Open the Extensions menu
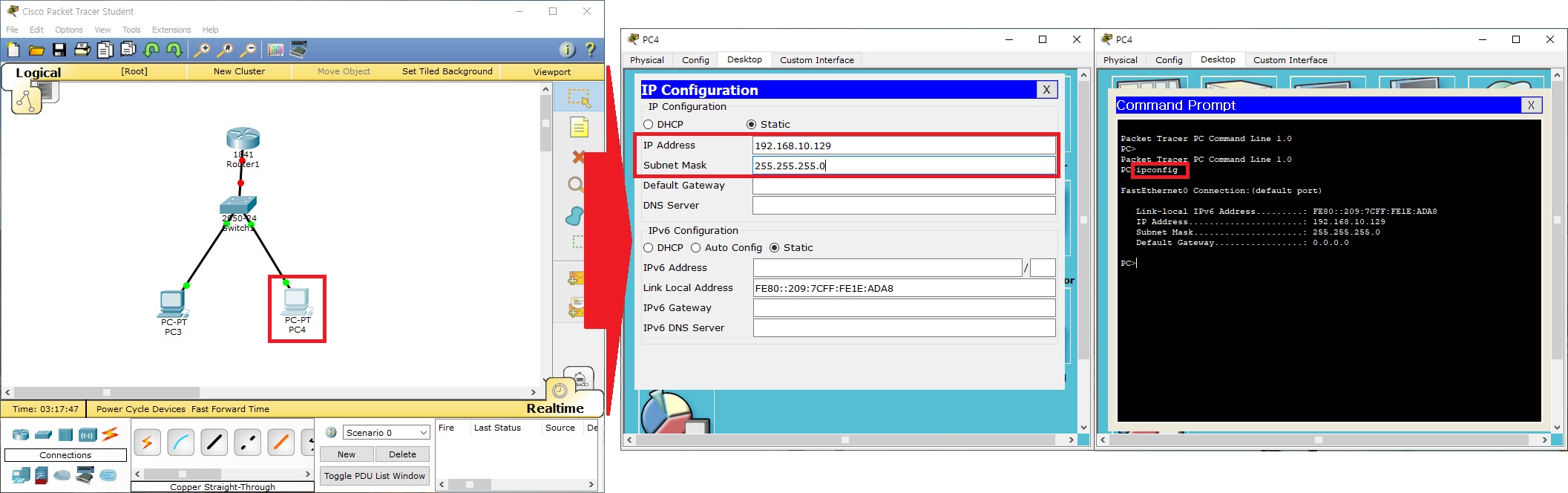 coord(171,30)
